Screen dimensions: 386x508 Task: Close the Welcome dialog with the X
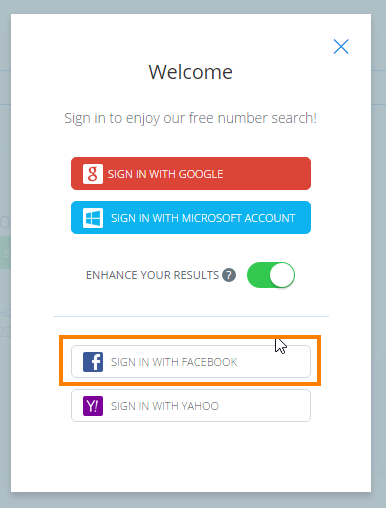click(341, 46)
